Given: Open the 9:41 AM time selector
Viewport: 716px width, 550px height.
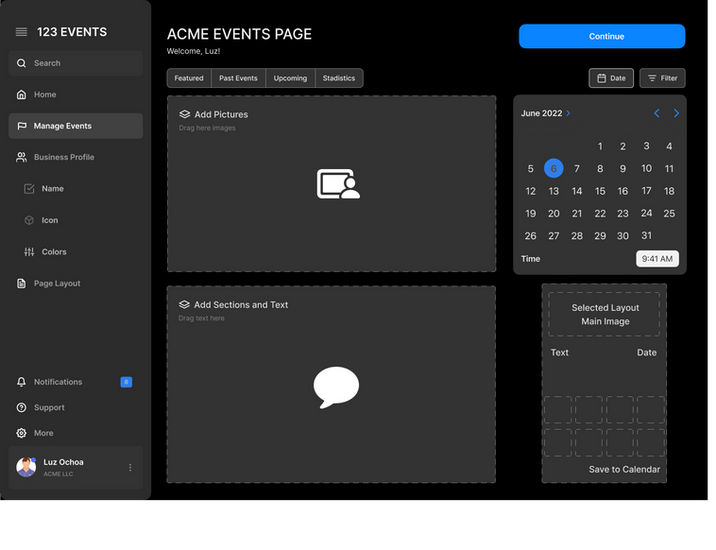Looking at the screenshot, I should click(657, 259).
